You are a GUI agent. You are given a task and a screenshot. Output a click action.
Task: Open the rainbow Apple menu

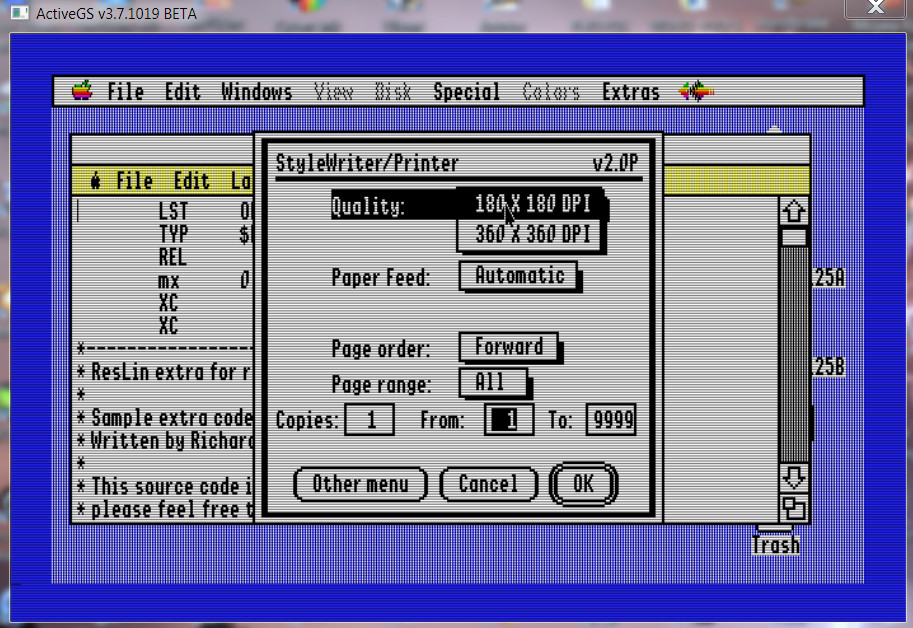click(82, 91)
